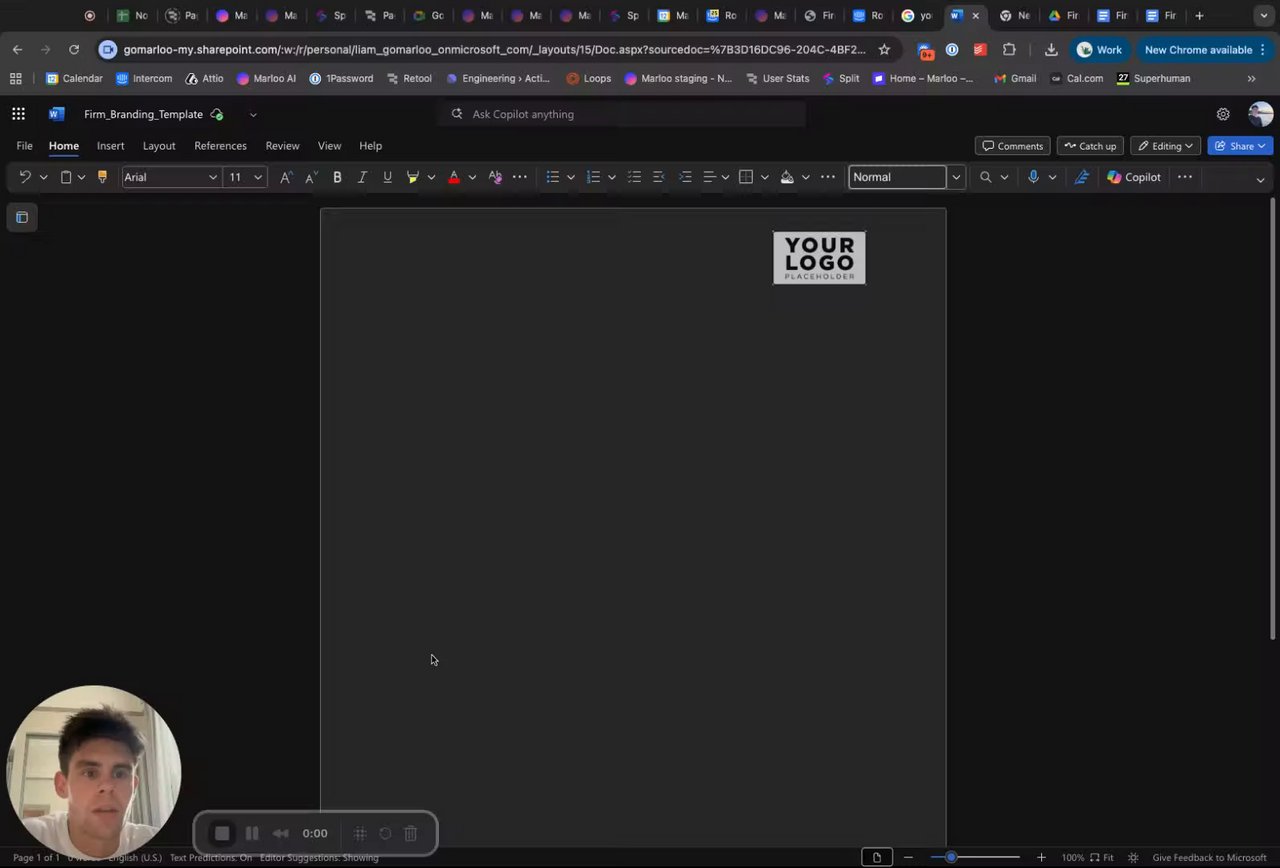Image resolution: width=1280 pixels, height=868 pixels.
Task: Click the Shading paint bucket icon
Action: pos(787,177)
